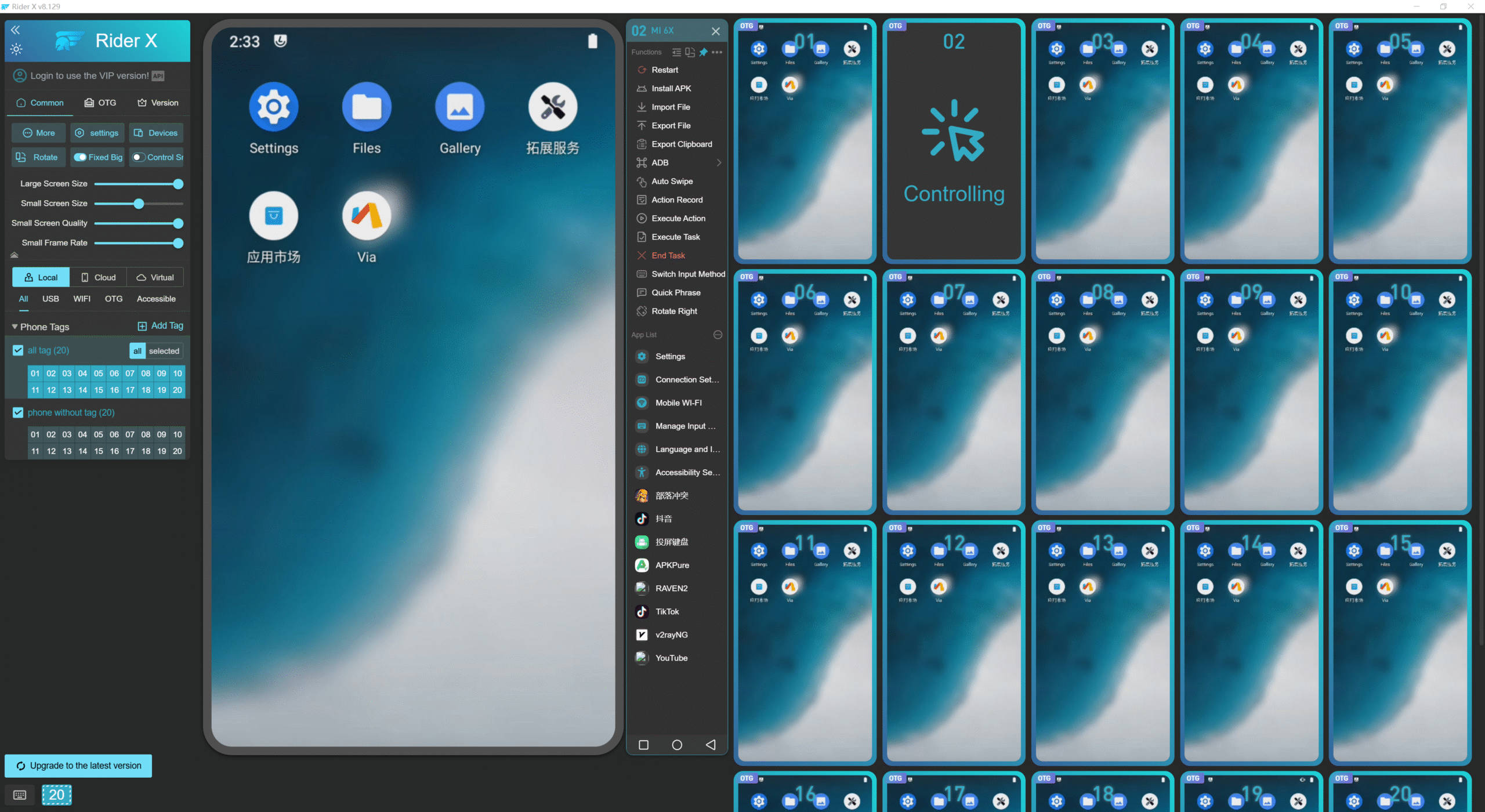Image resolution: width=1485 pixels, height=812 pixels.
Task: Click Add Tag link
Action: (161, 326)
